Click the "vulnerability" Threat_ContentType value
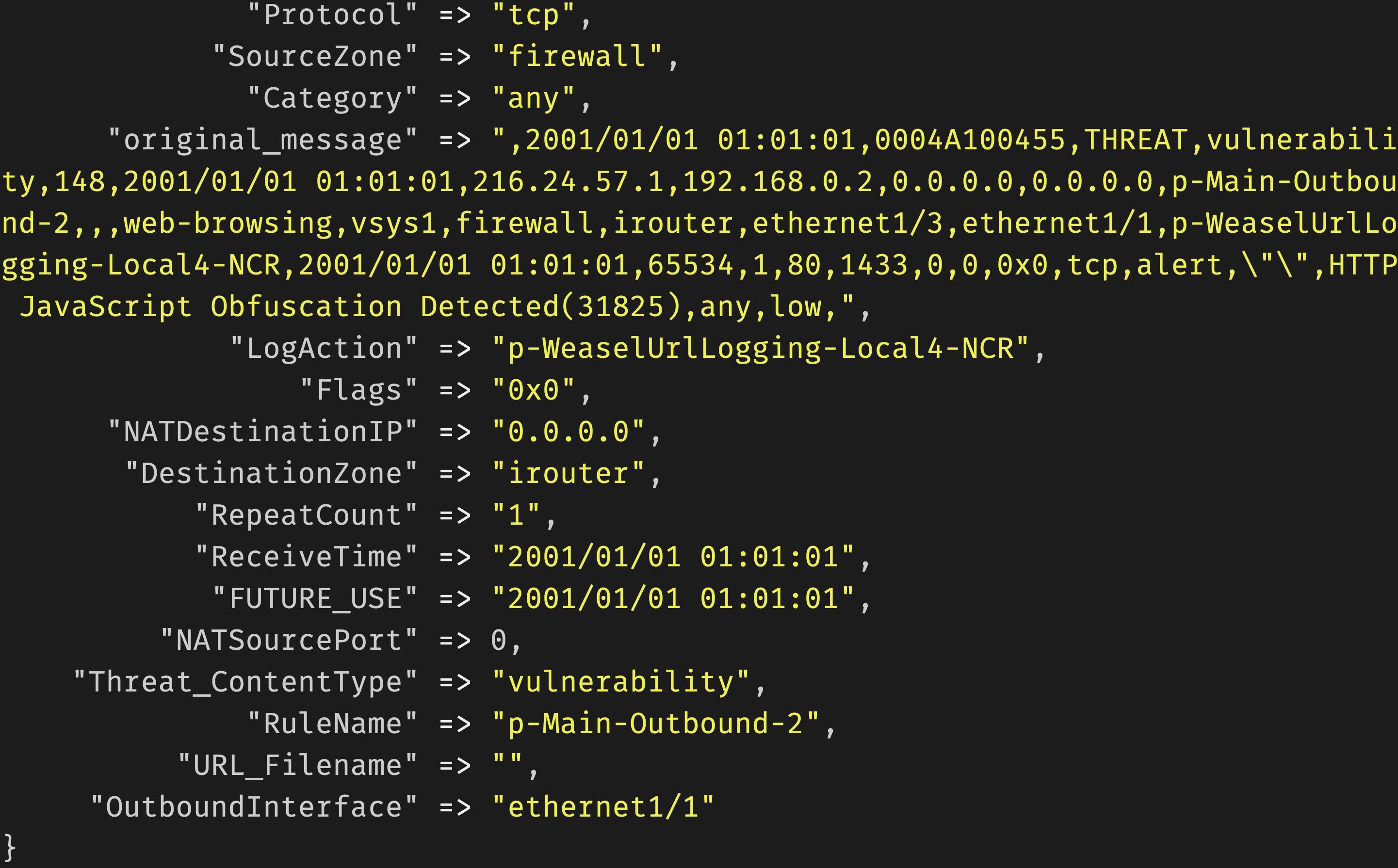 point(620,682)
